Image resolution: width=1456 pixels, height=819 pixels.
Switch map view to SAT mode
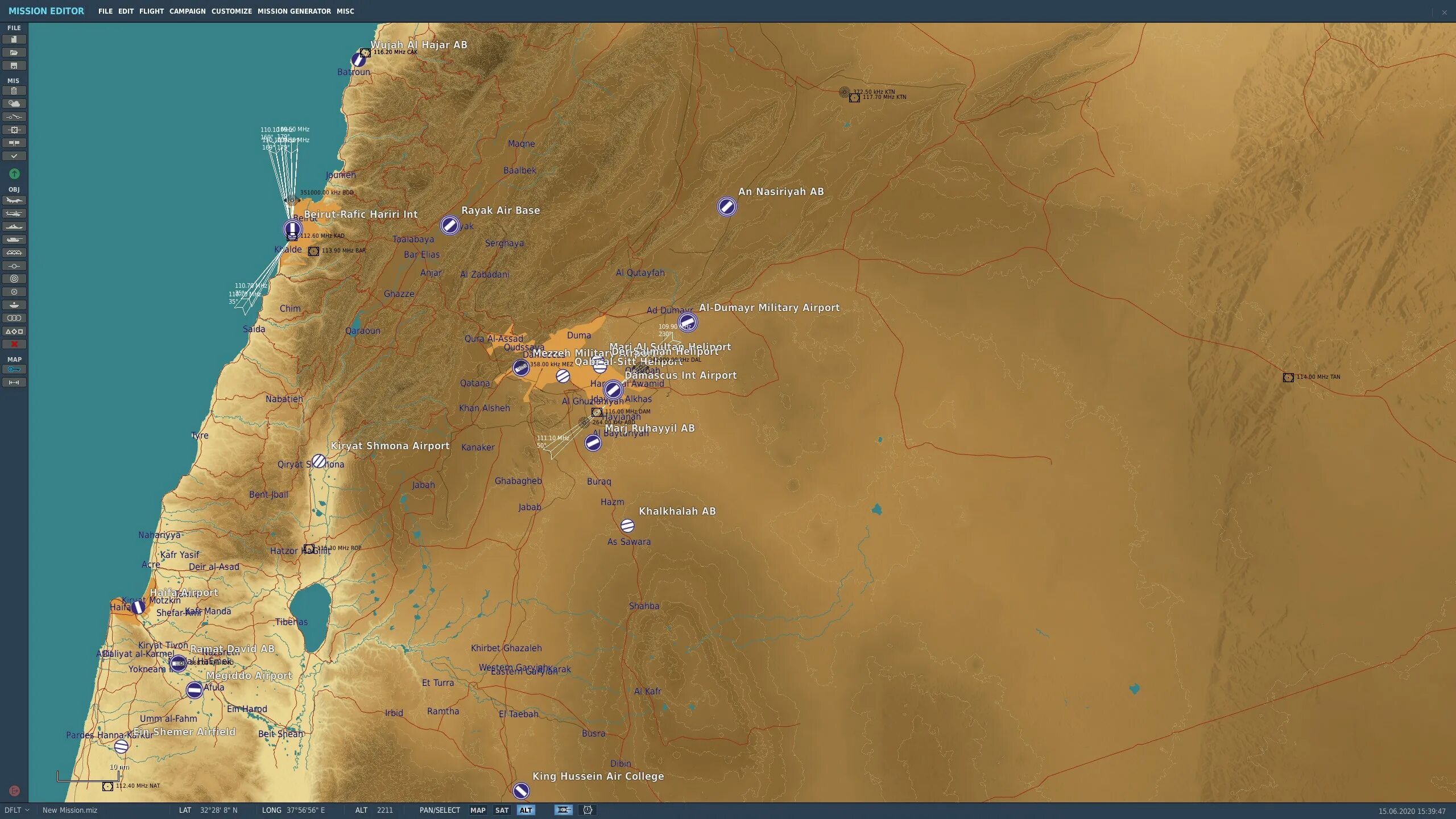click(502, 810)
